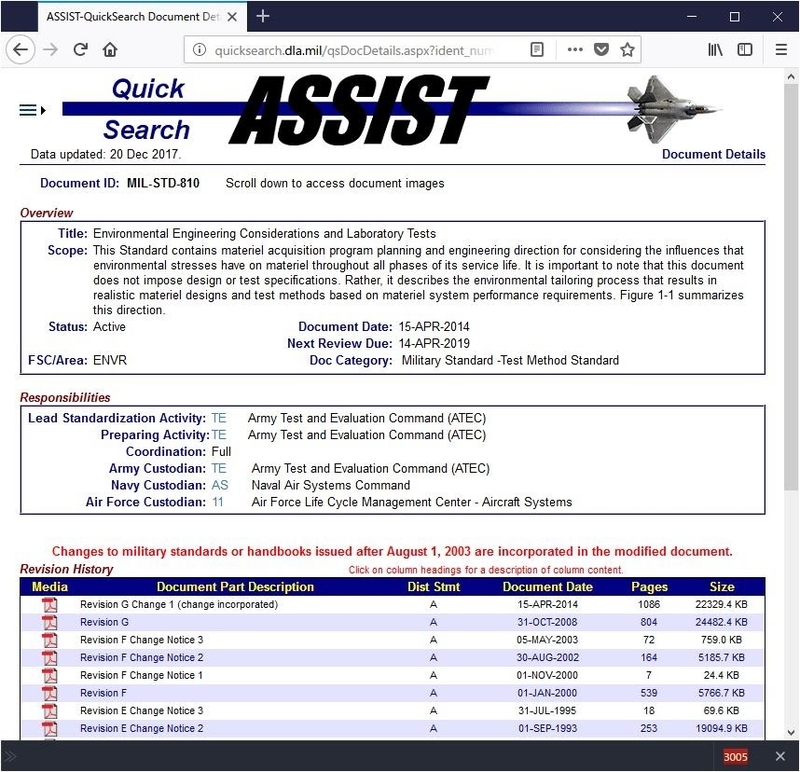Go back to the previous page
Screen dimensions: 800x772
click(20, 49)
